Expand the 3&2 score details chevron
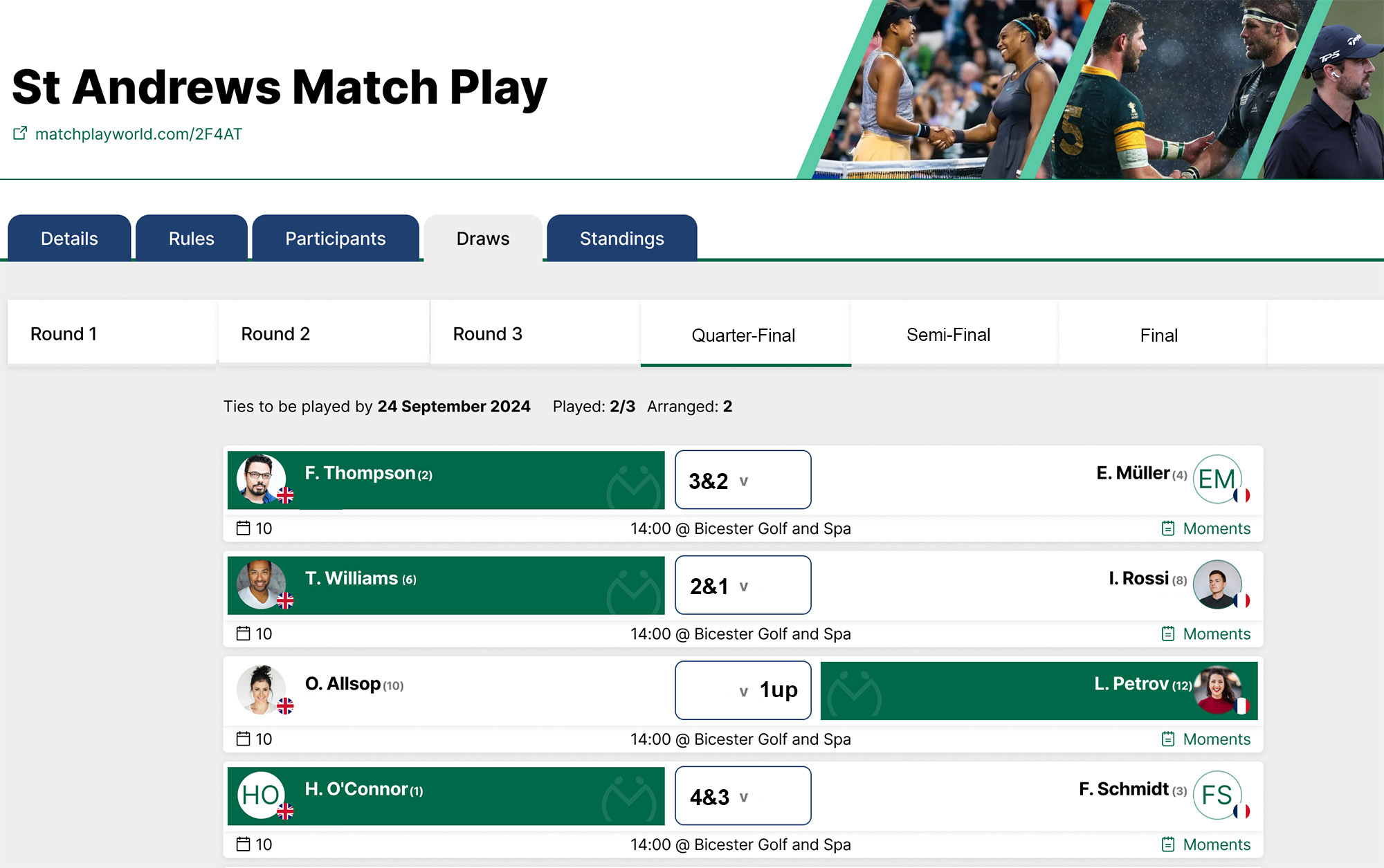This screenshot has height=868, width=1384. pyautogui.click(x=744, y=481)
